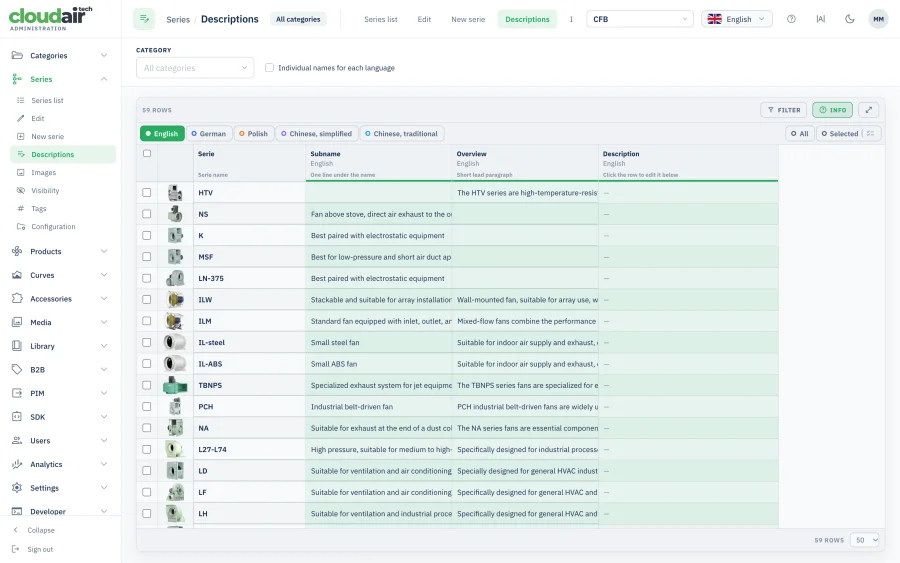Open the New serie tab in header
The height and width of the screenshot is (563, 900).
click(468, 19)
